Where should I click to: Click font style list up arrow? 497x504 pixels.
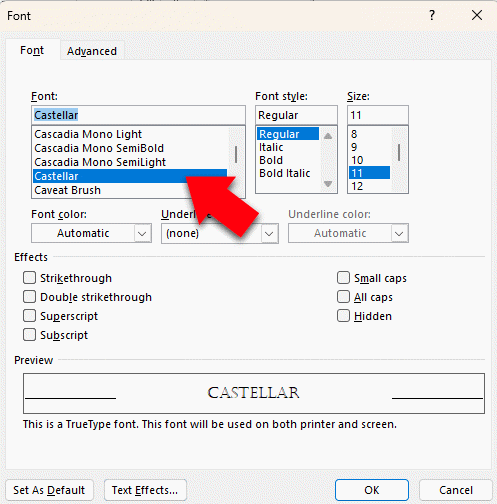click(328, 135)
